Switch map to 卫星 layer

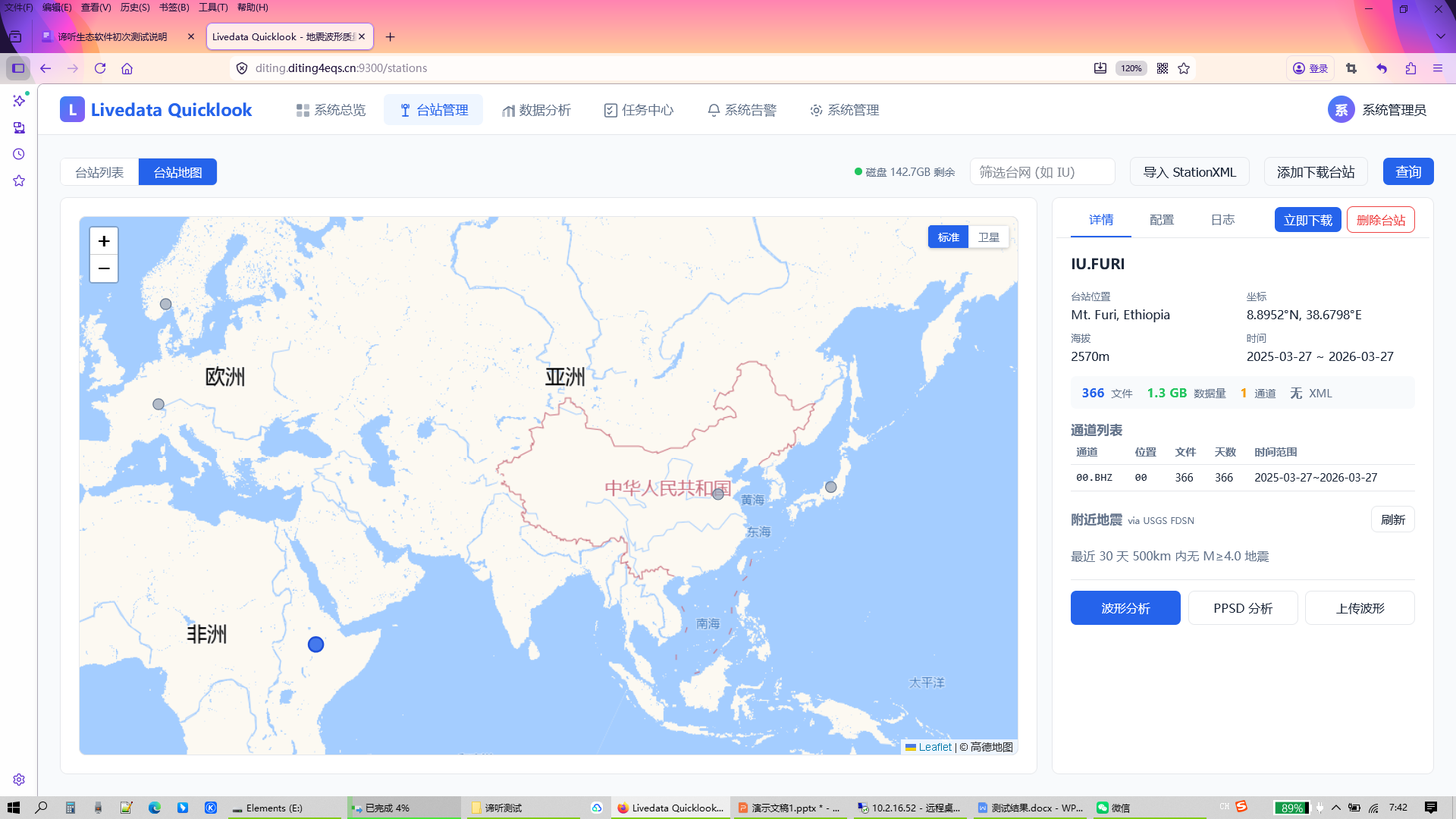(x=988, y=237)
